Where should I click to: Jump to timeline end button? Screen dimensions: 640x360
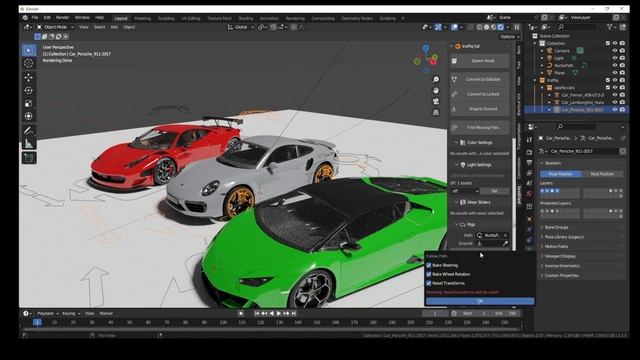click(294, 313)
